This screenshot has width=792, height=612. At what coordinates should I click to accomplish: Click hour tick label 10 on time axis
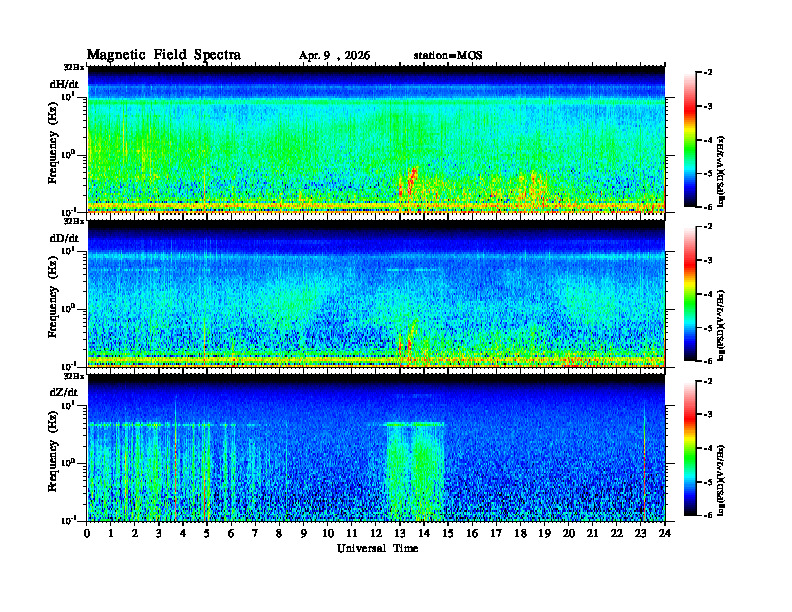tap(328, 534)
